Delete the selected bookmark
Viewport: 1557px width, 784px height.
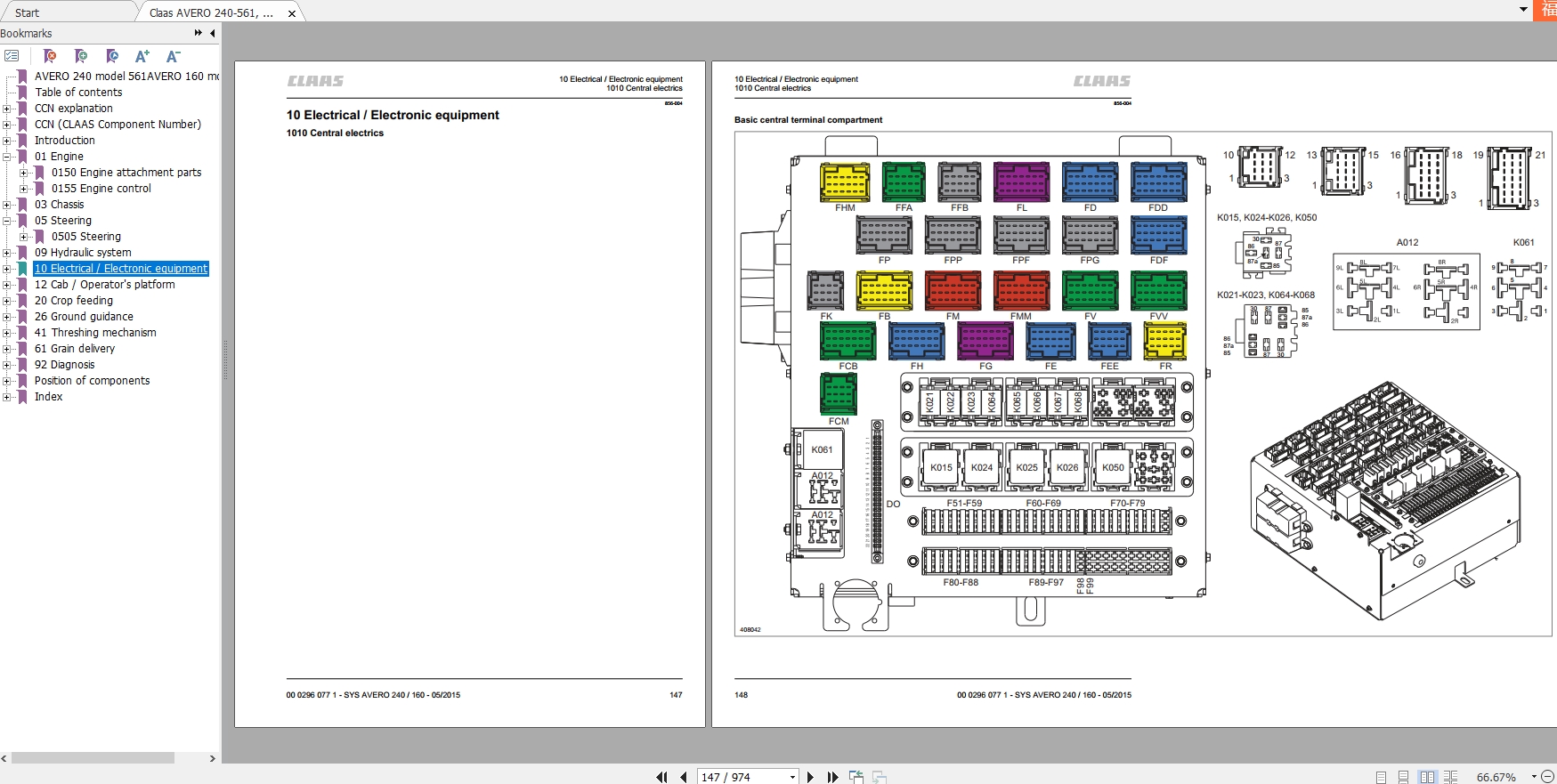50,56
